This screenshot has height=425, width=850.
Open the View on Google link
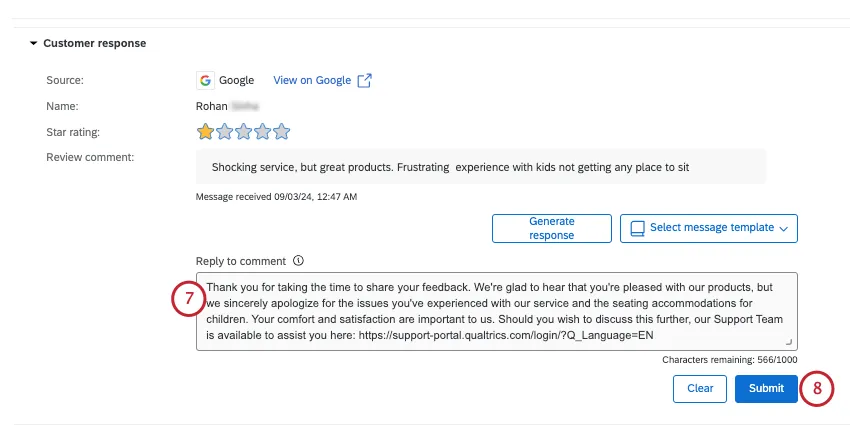point(313,80)
